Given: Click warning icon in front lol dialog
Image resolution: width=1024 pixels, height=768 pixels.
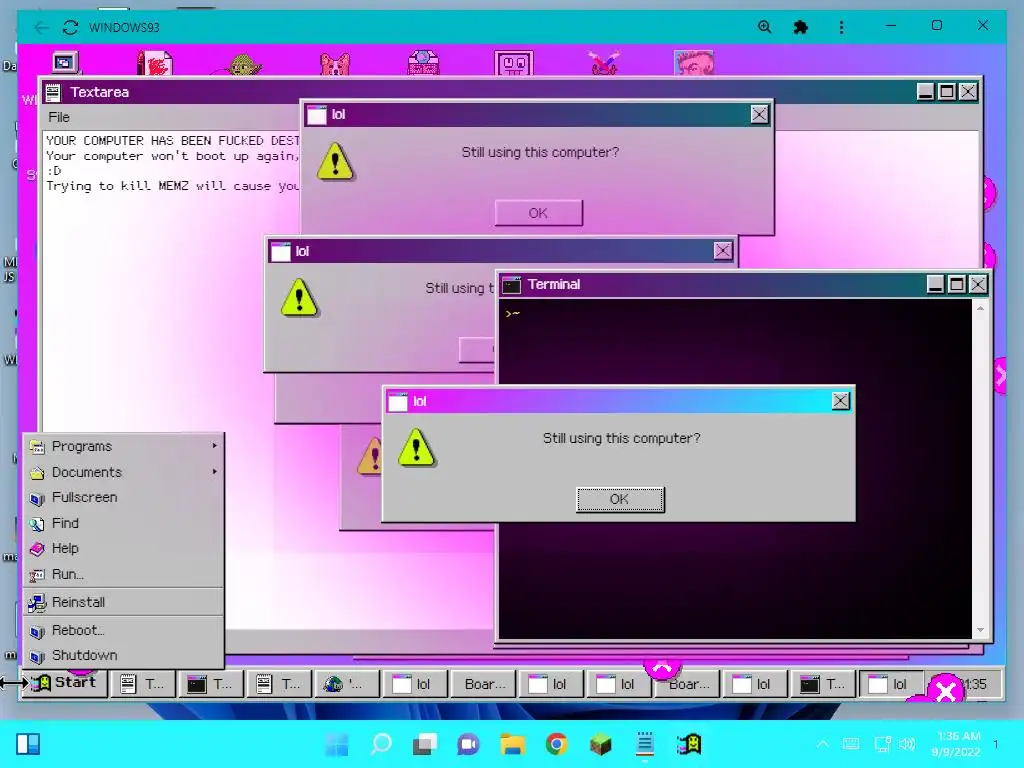Looking at the screenshot, I should [417, 447].
